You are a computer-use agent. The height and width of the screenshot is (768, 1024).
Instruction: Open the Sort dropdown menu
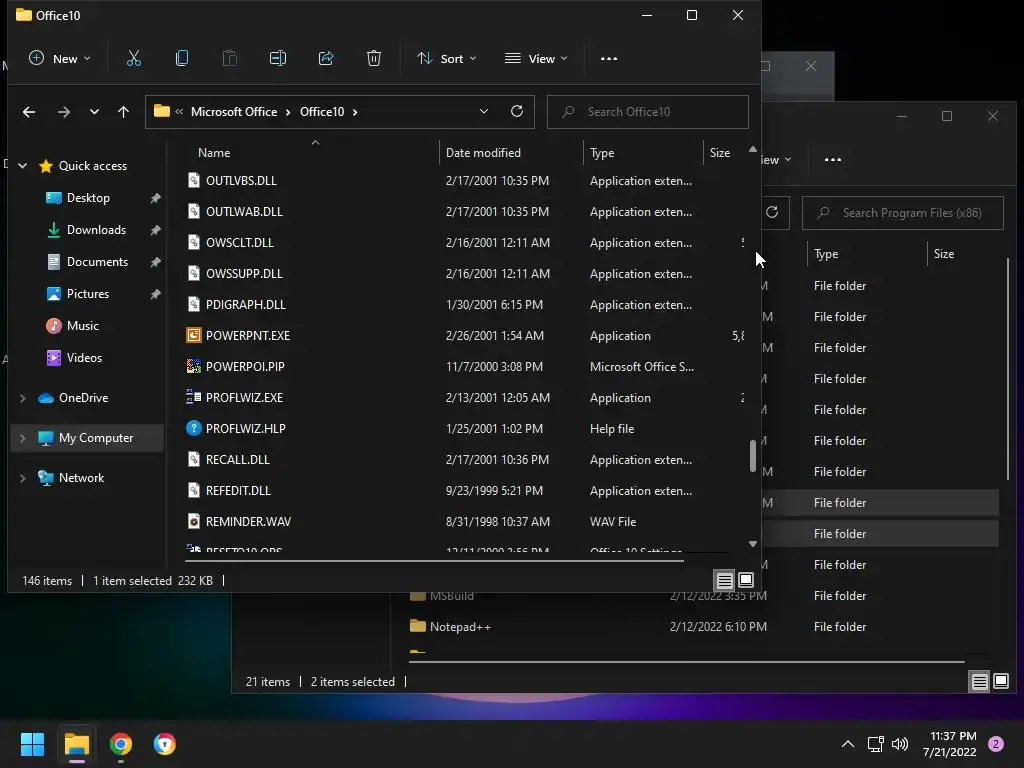click(447, 58)
